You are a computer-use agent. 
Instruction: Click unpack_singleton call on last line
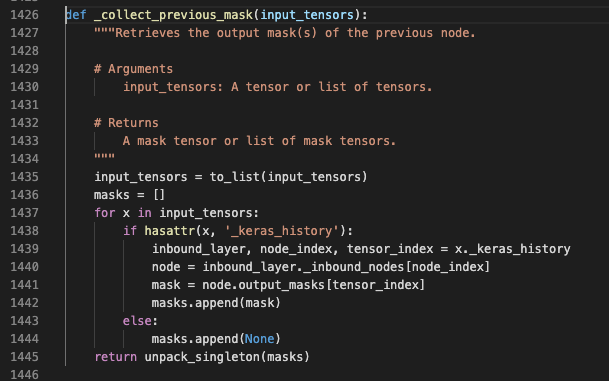tap(202, 357)
